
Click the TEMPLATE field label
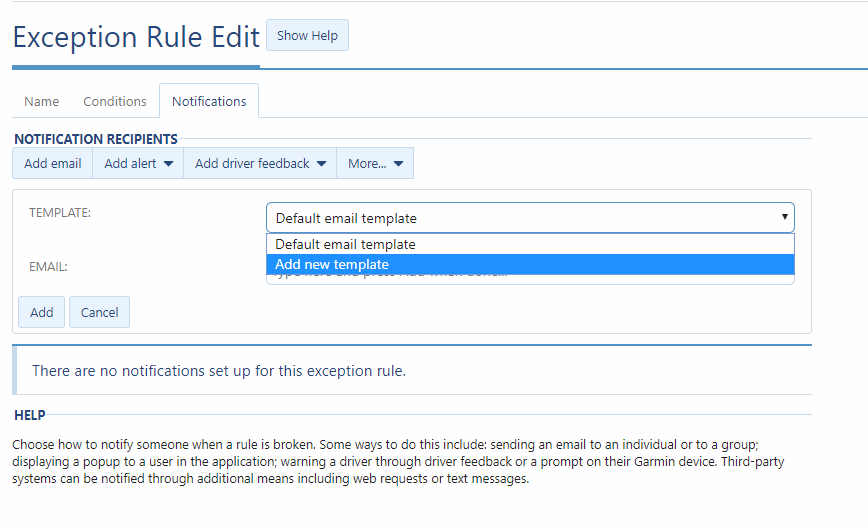[59, 213]
